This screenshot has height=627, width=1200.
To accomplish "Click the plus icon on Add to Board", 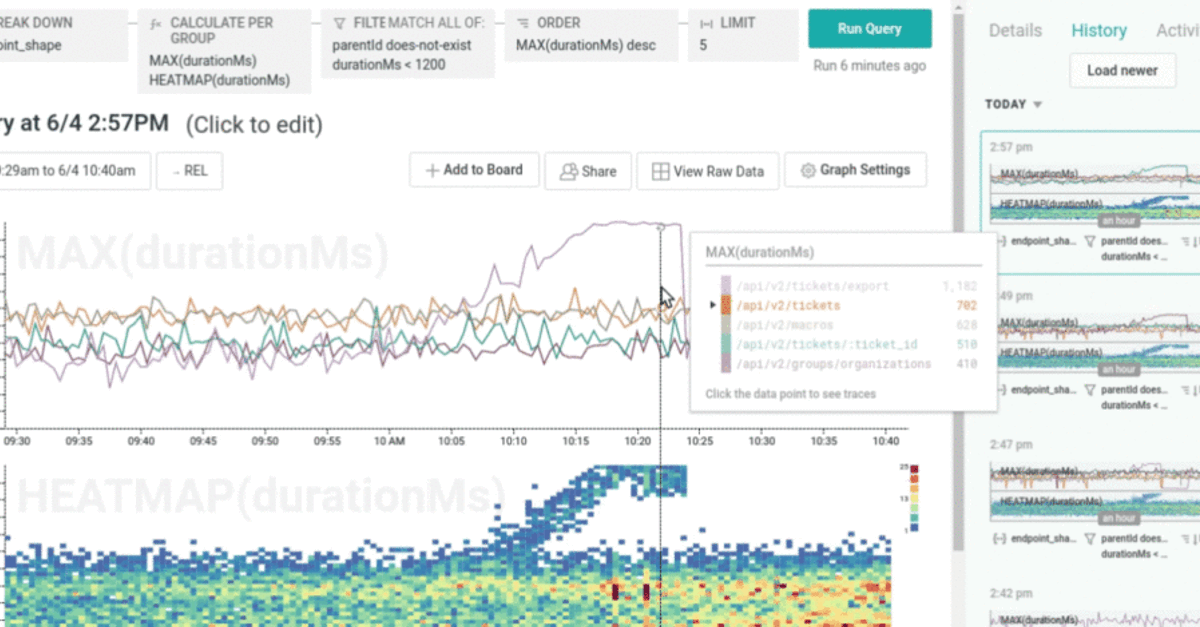I will click(432, 170).
